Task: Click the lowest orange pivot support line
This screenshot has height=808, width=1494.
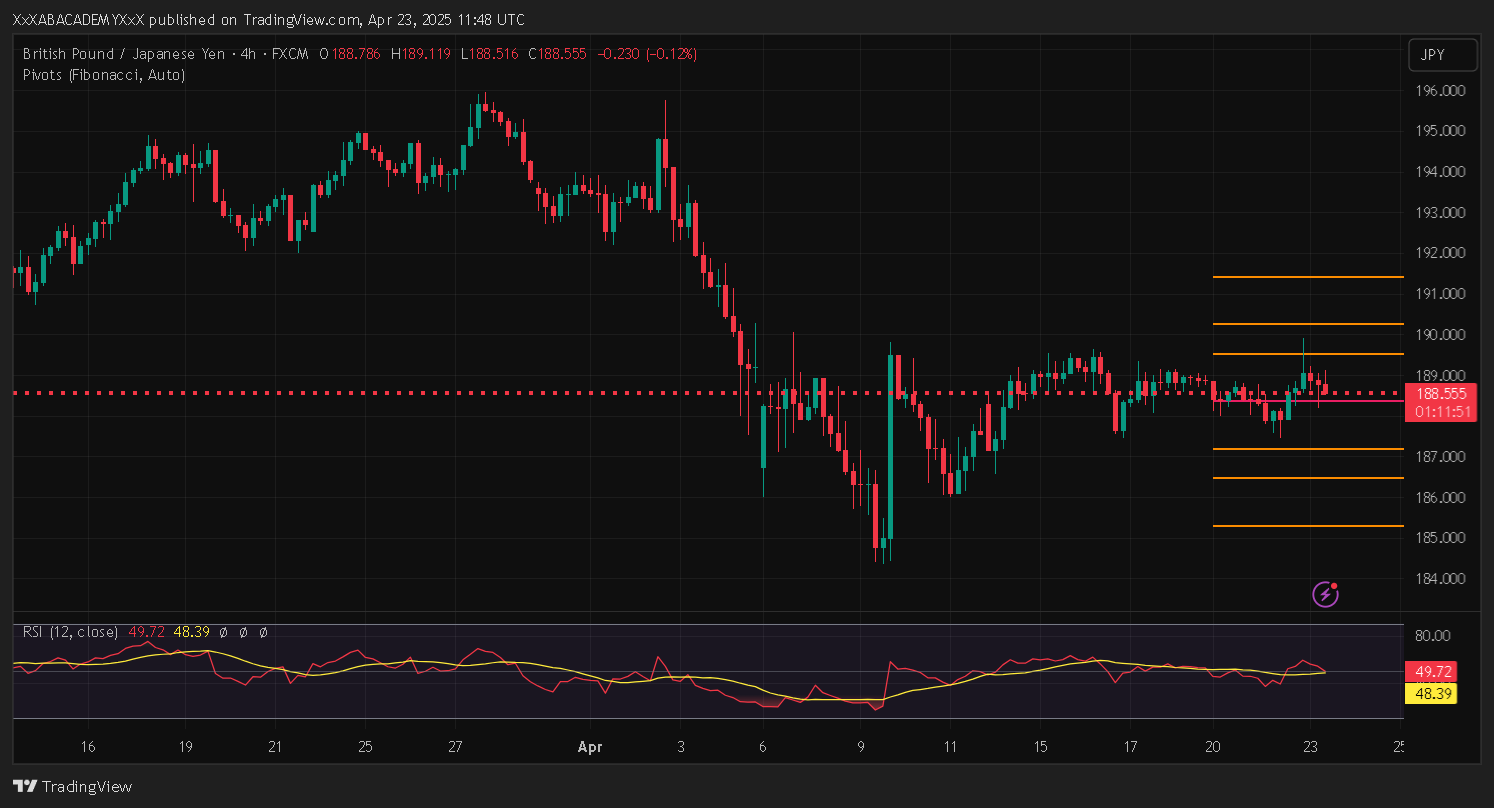Action: [1307, 526]
